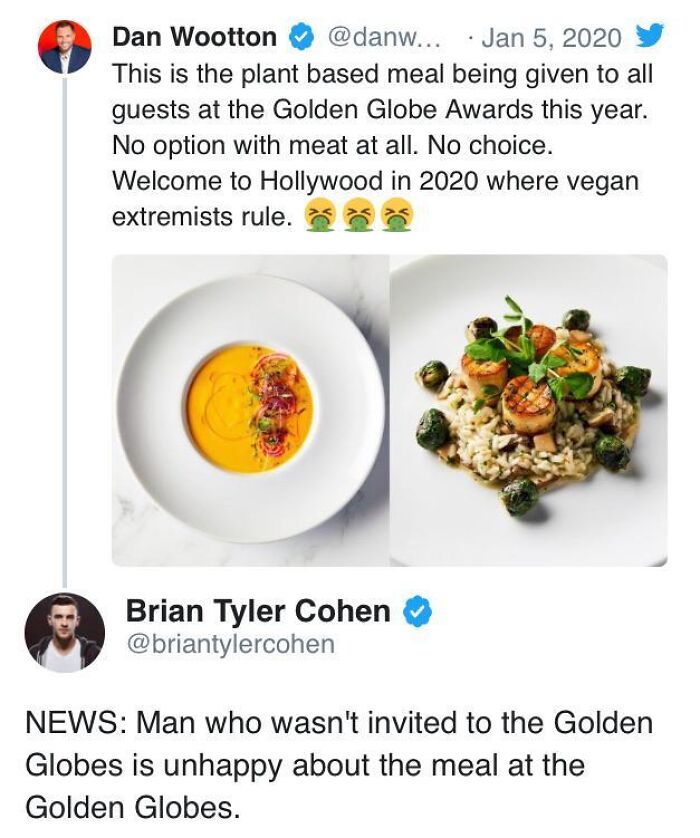Screen dimensions: 700x838
Task: Open the @briantylercohen handle
Action: click(230, 644)
